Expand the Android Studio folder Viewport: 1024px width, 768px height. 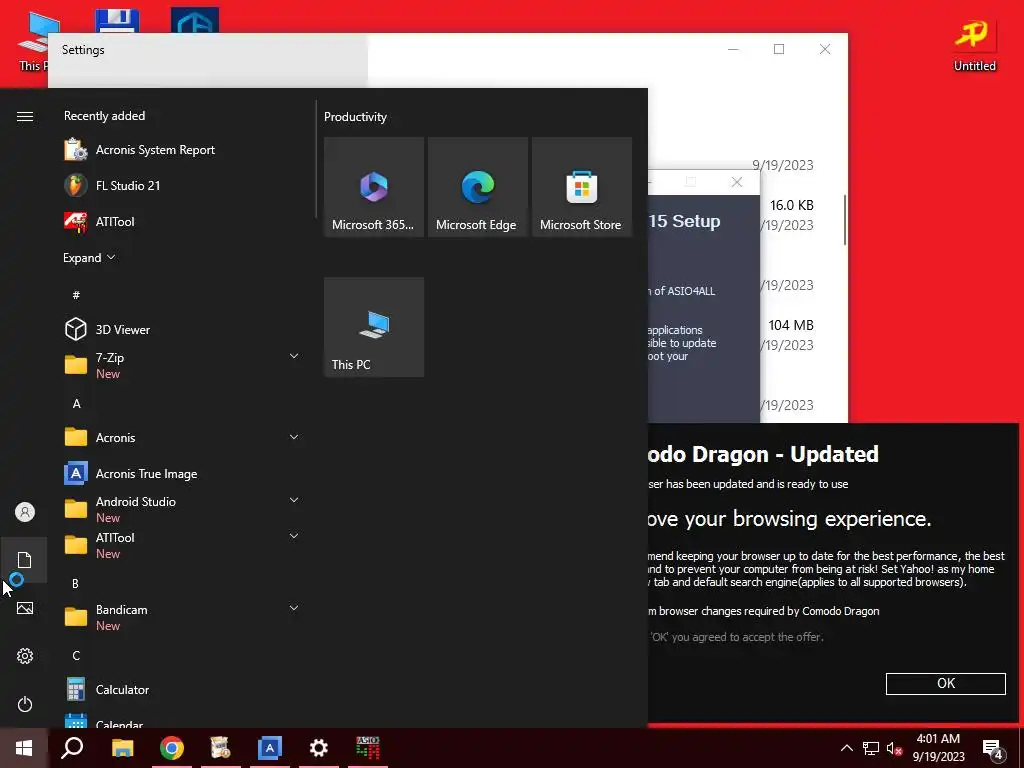(x=294, y=500)
